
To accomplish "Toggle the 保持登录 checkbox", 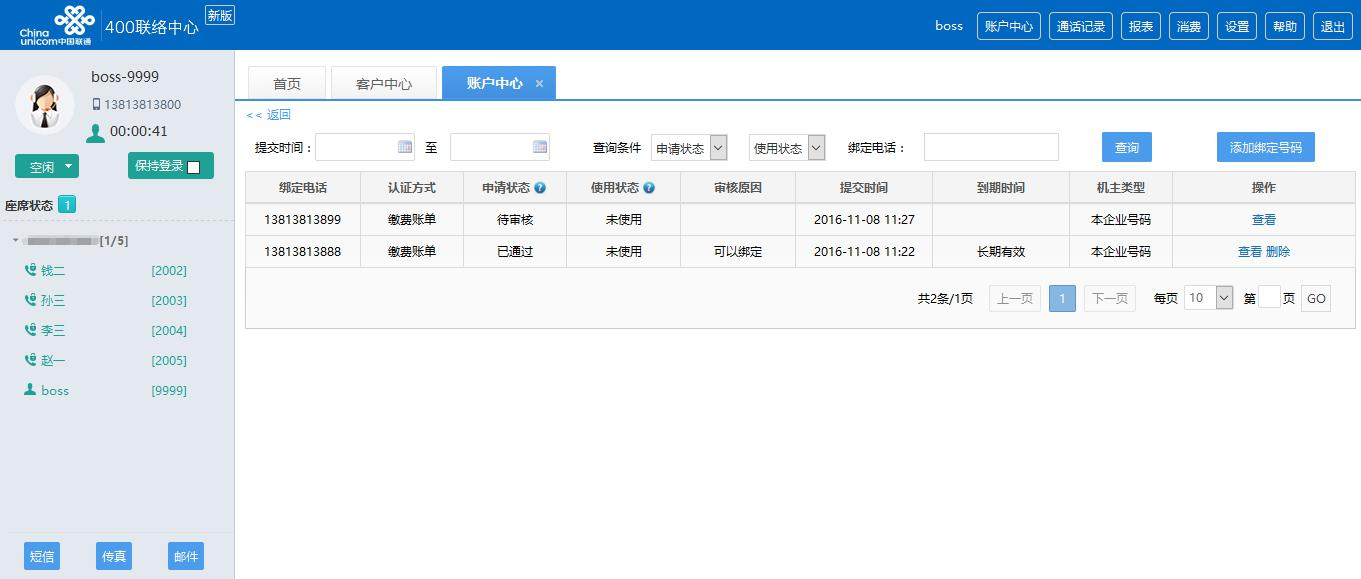I will coord(194,167).
